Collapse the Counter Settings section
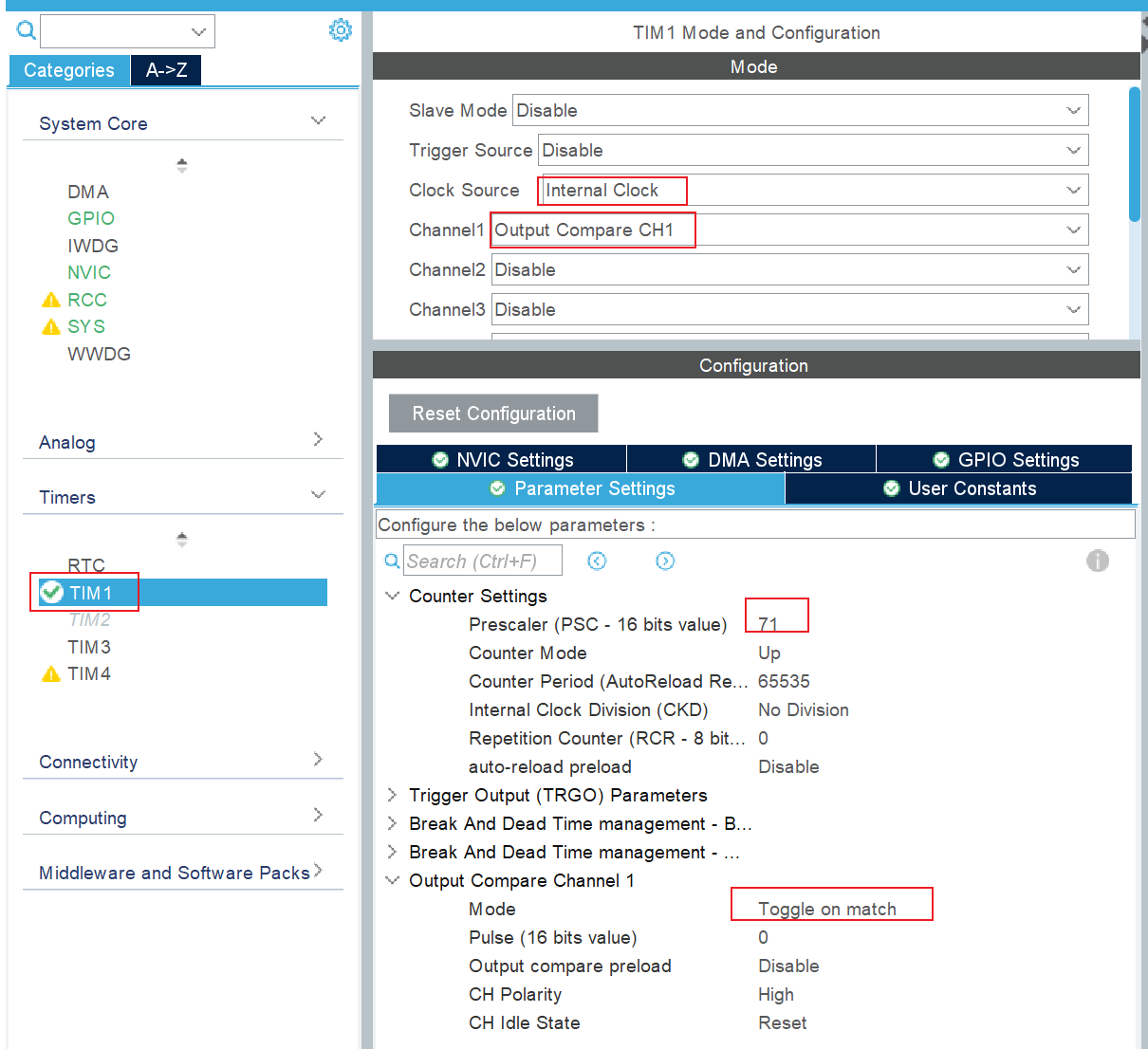Screen dimensions: 1148x1049 (x=392, y=596)
